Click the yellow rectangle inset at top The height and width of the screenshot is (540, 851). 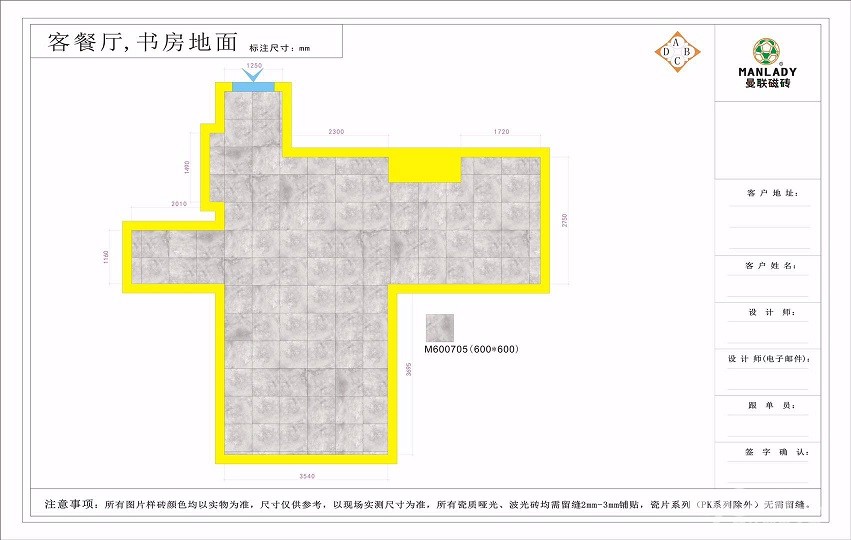click(424, 165)
